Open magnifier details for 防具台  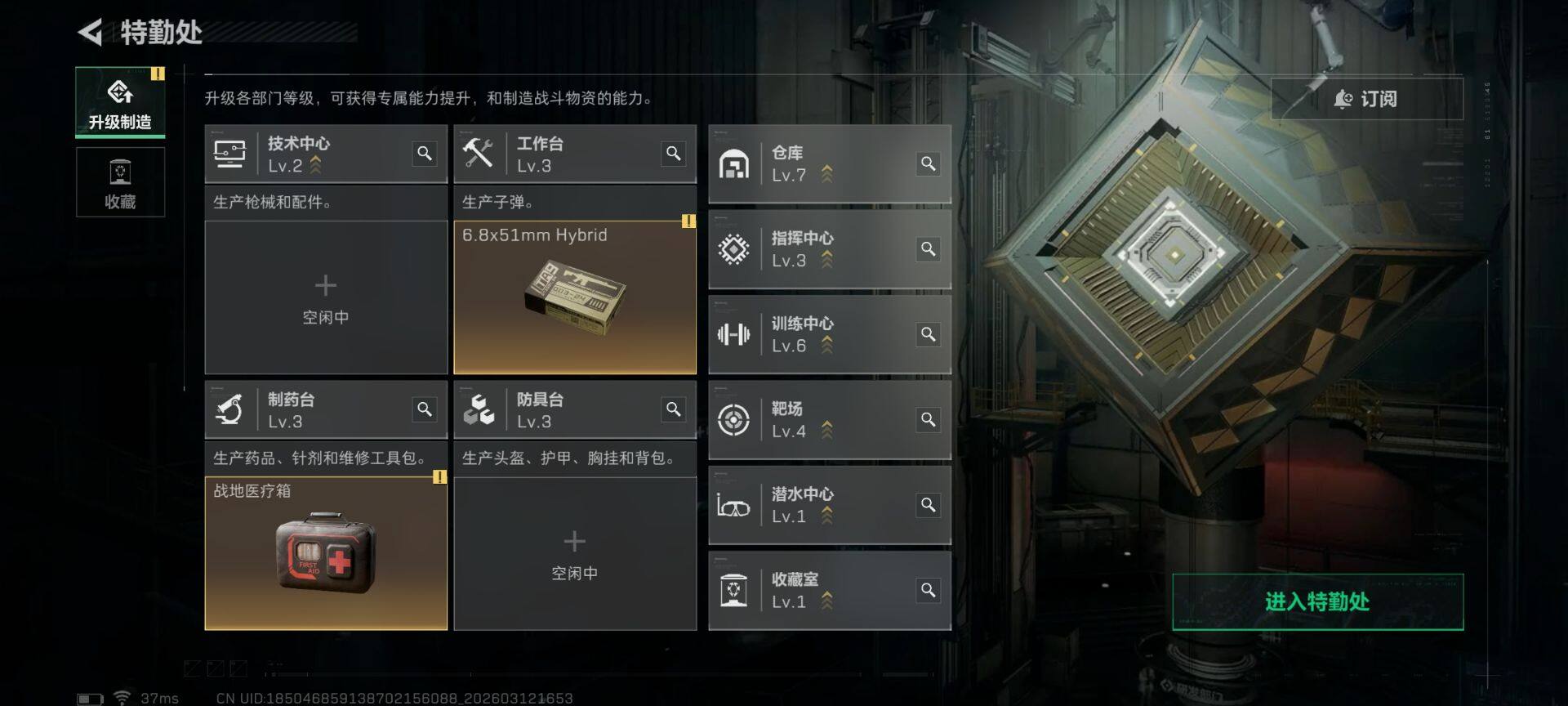(673, 409)
